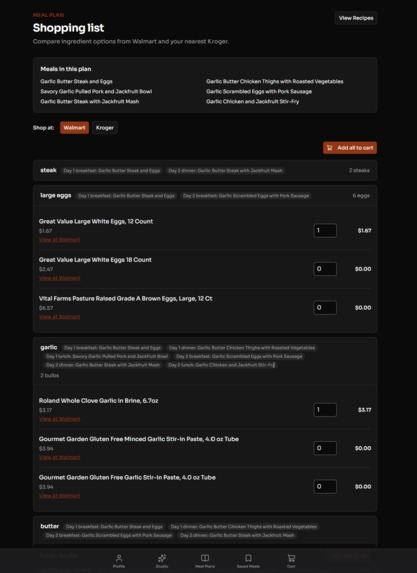The height and width of the screenshot is (573, 417).
Task: Switch store to Kroger
Action: (x=105, y=128)
